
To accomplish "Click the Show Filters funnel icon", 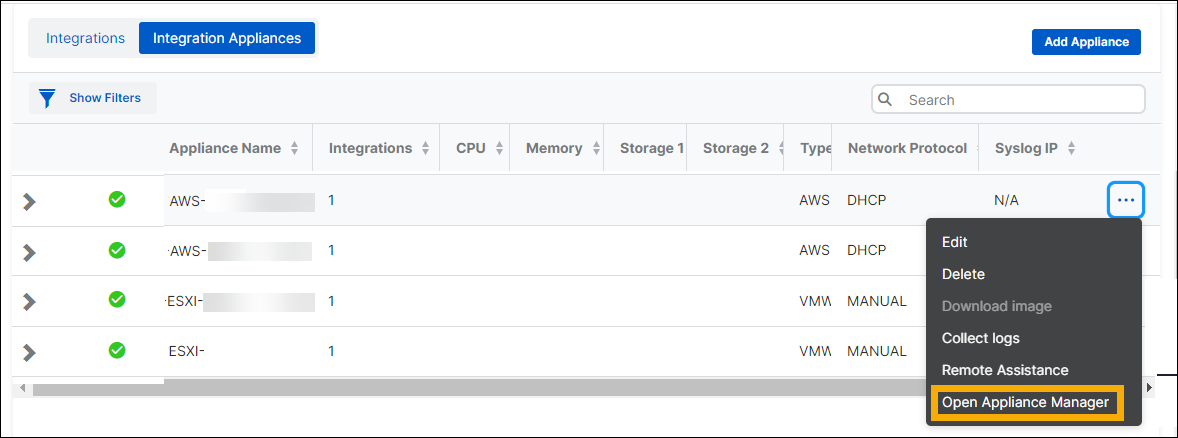I will pos(46,98).
